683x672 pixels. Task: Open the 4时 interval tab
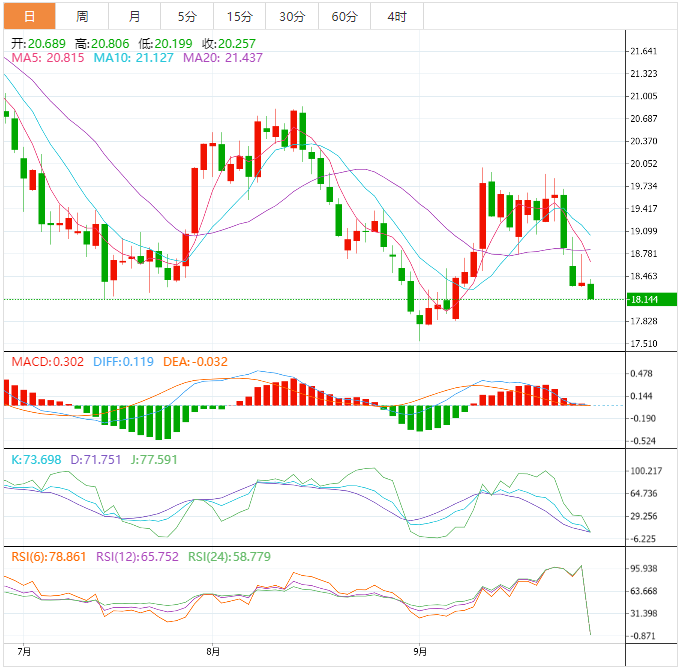397,17
